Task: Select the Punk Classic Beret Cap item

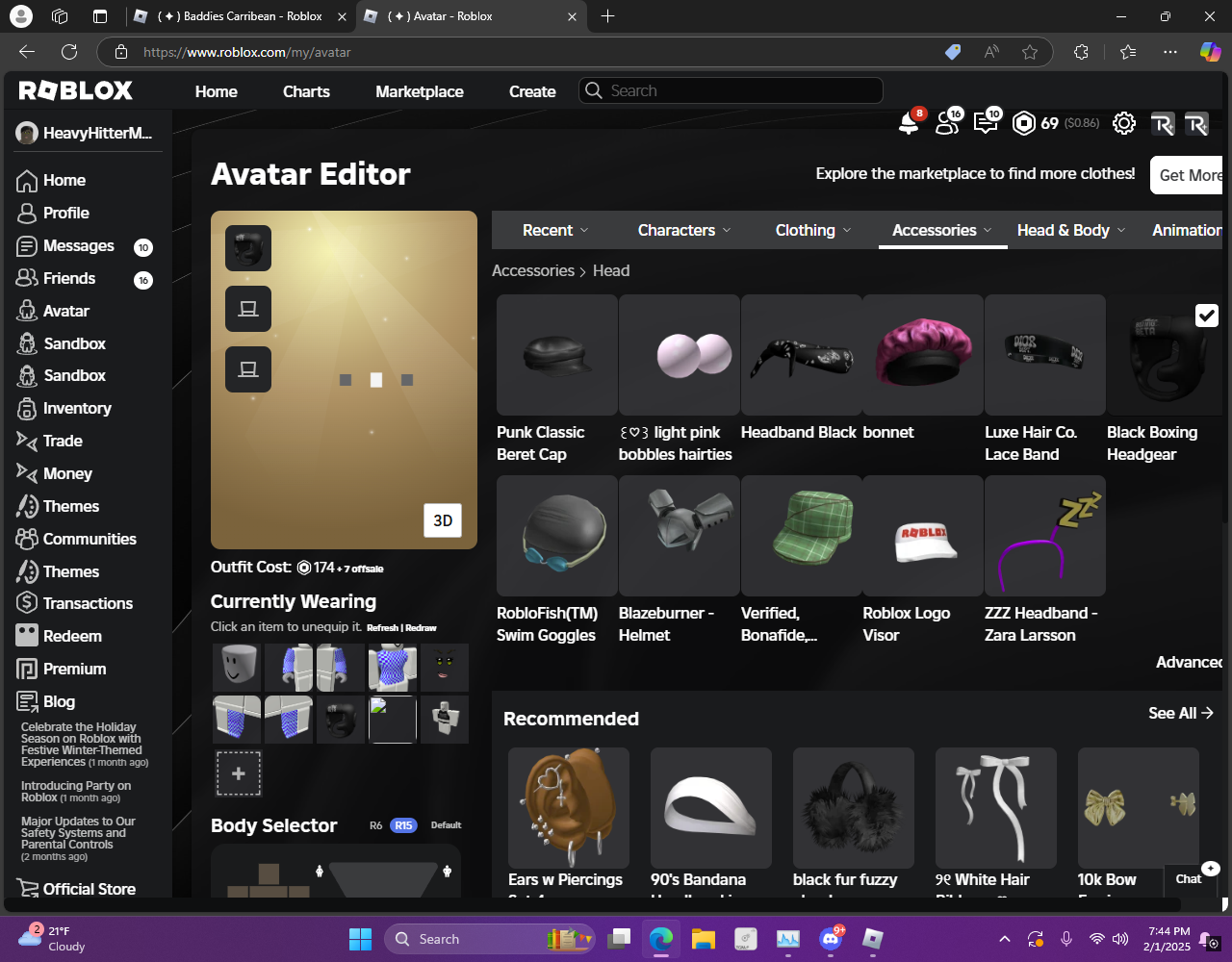Action: point(556,379)
